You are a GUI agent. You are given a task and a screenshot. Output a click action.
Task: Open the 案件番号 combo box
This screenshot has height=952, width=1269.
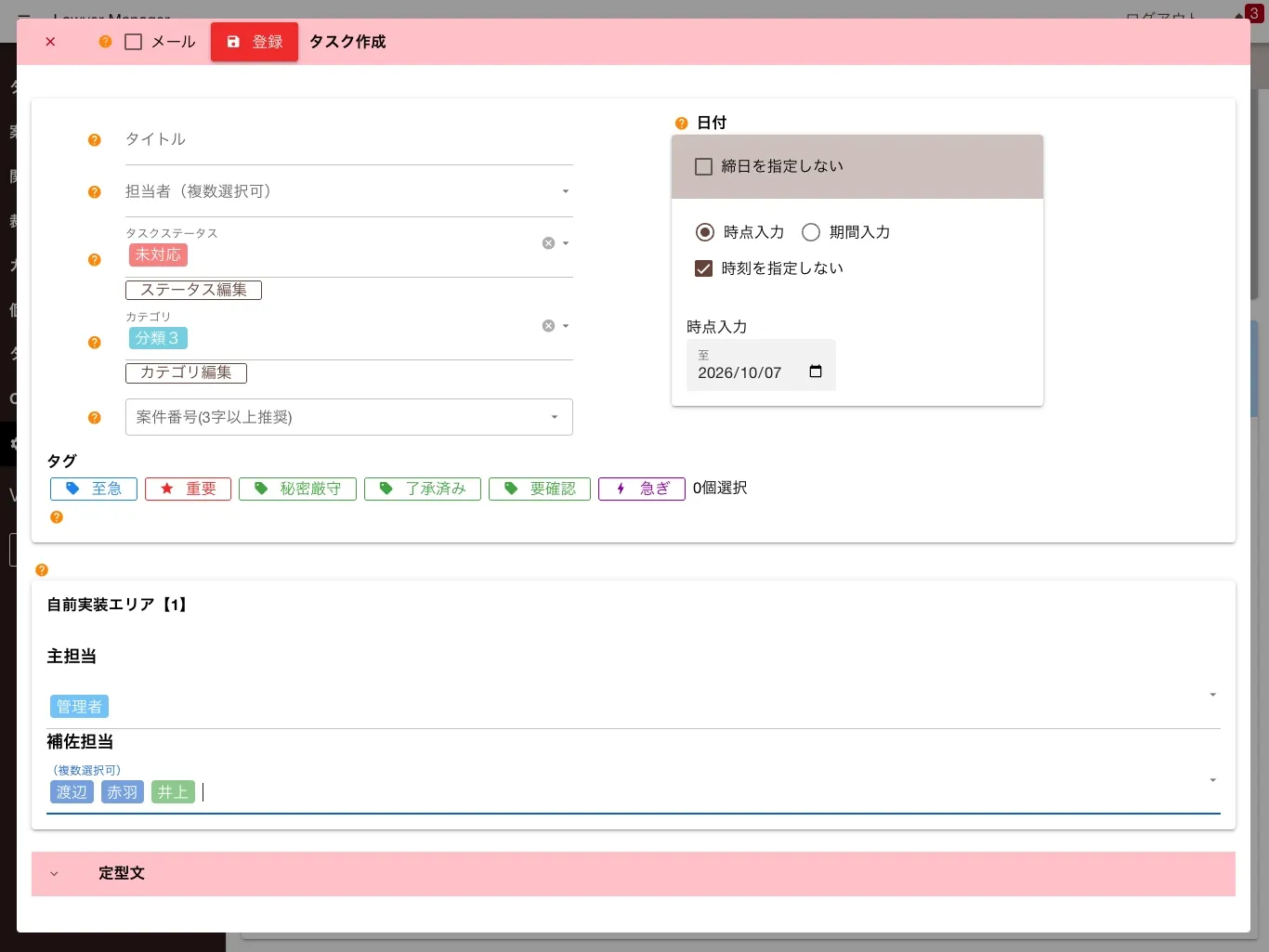[x=349, y=417]
